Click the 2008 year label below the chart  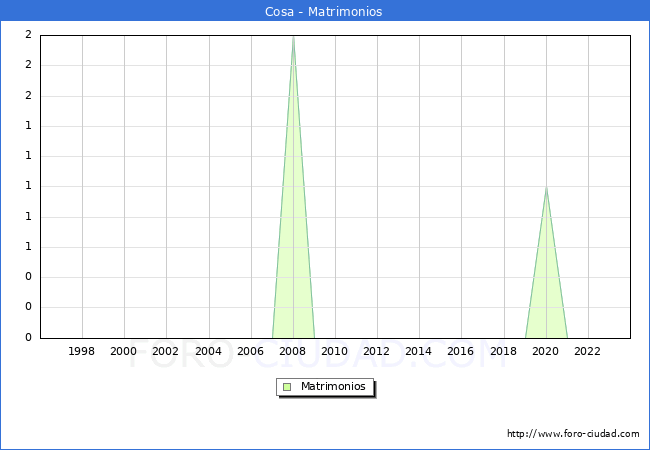click(293, 351)
